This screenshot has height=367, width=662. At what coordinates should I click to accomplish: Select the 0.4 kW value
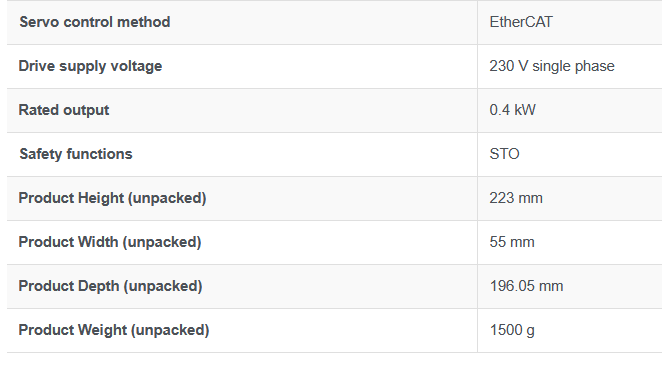(512, 110)
